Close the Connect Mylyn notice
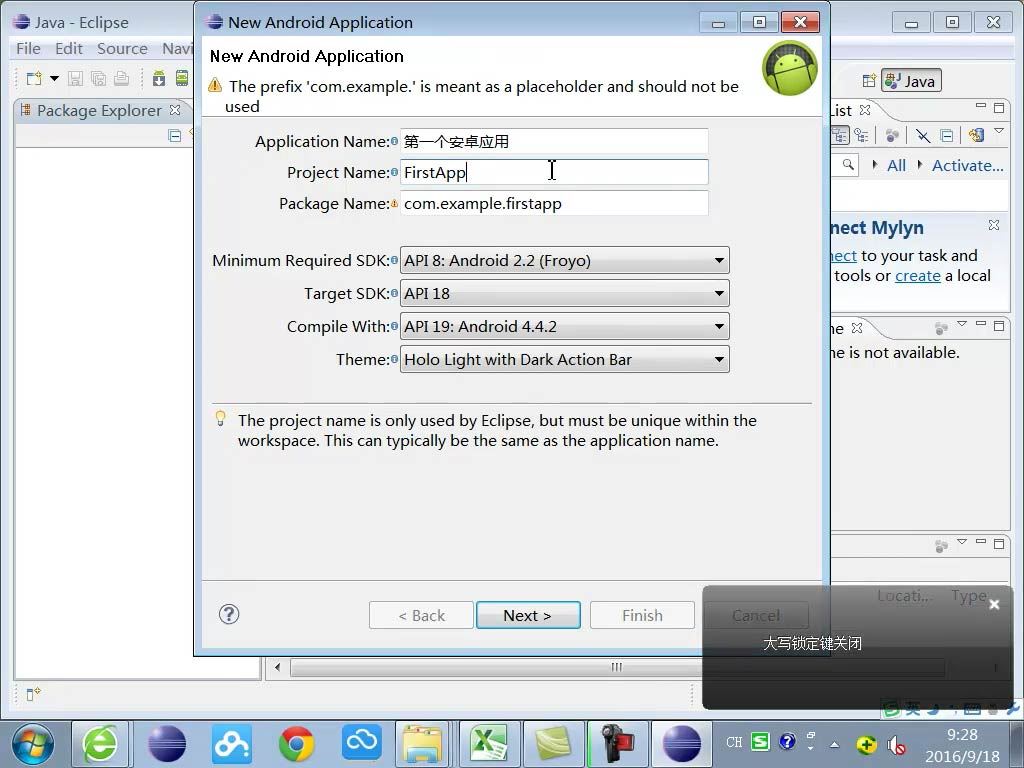 click(x=993, y=225)
